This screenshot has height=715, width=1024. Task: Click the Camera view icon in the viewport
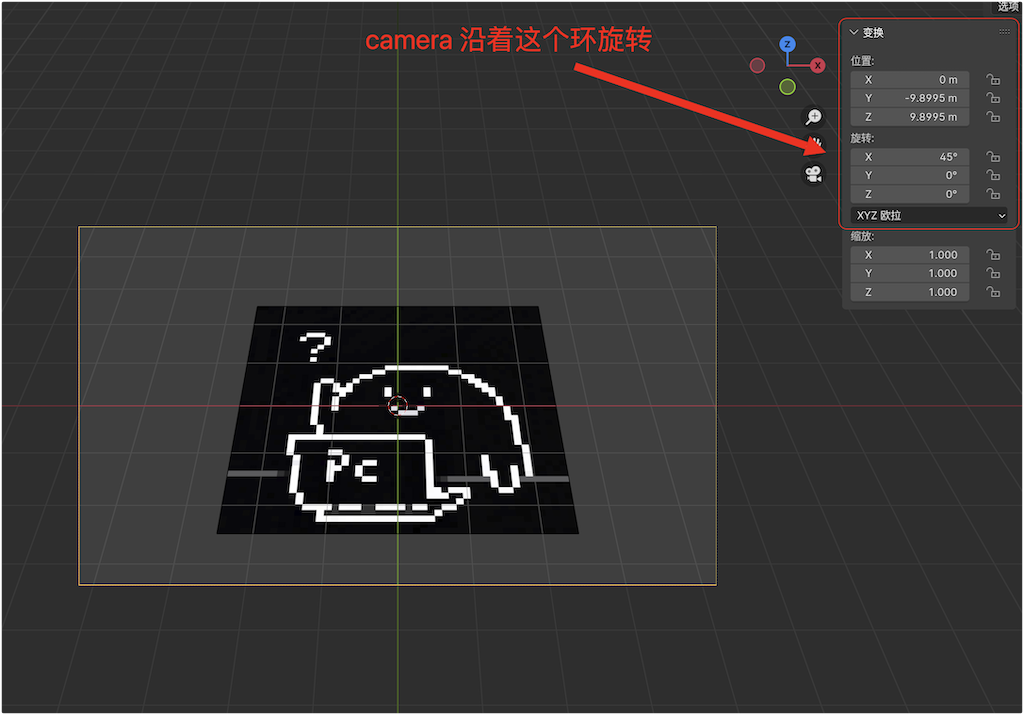point(813,173)
